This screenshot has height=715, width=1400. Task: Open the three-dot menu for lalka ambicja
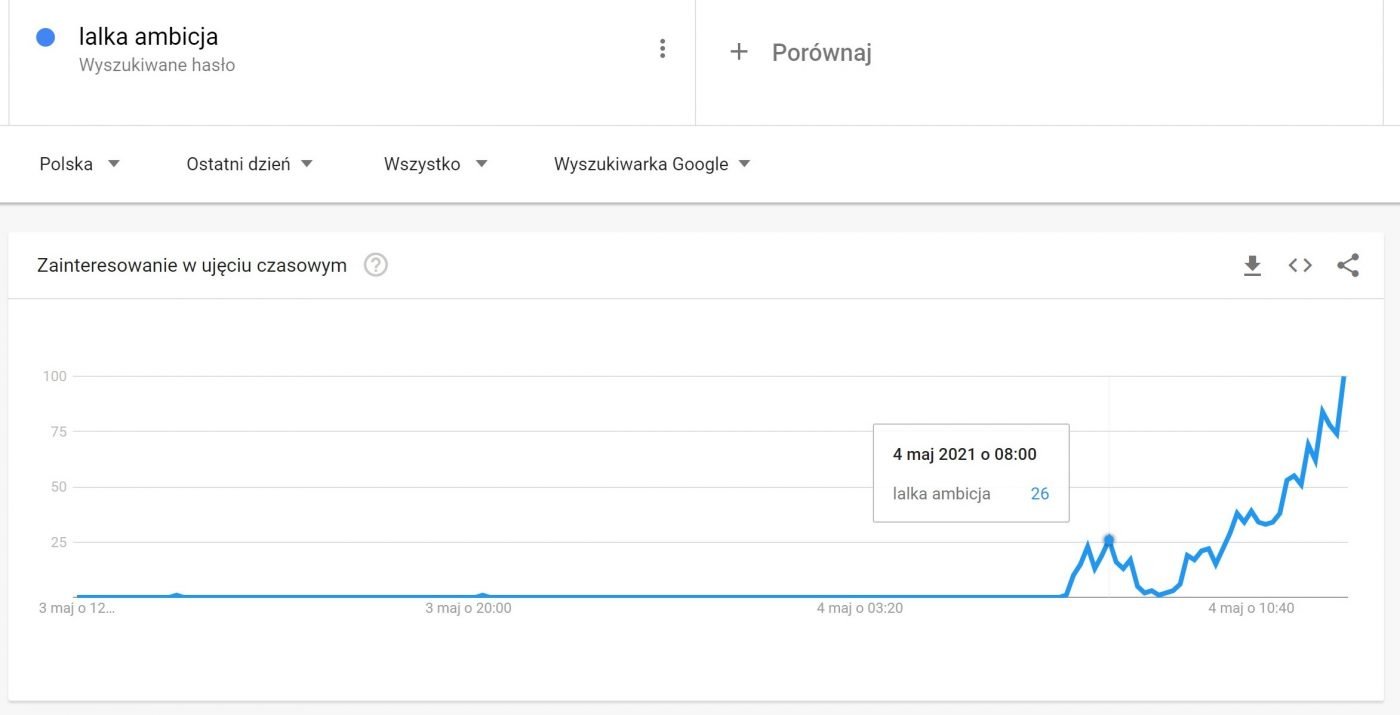coord(662,49)
